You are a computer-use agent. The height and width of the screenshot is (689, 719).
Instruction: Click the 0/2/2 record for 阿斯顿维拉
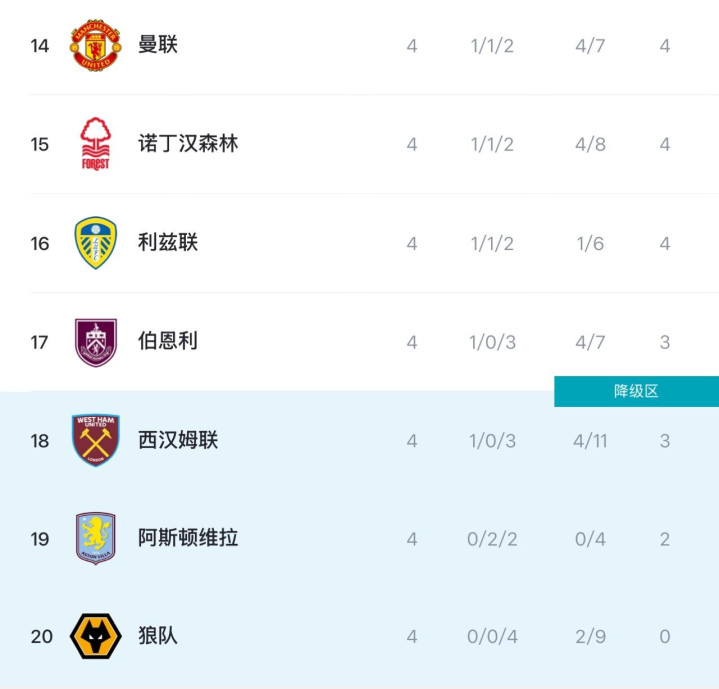click(x=492, y=539)
